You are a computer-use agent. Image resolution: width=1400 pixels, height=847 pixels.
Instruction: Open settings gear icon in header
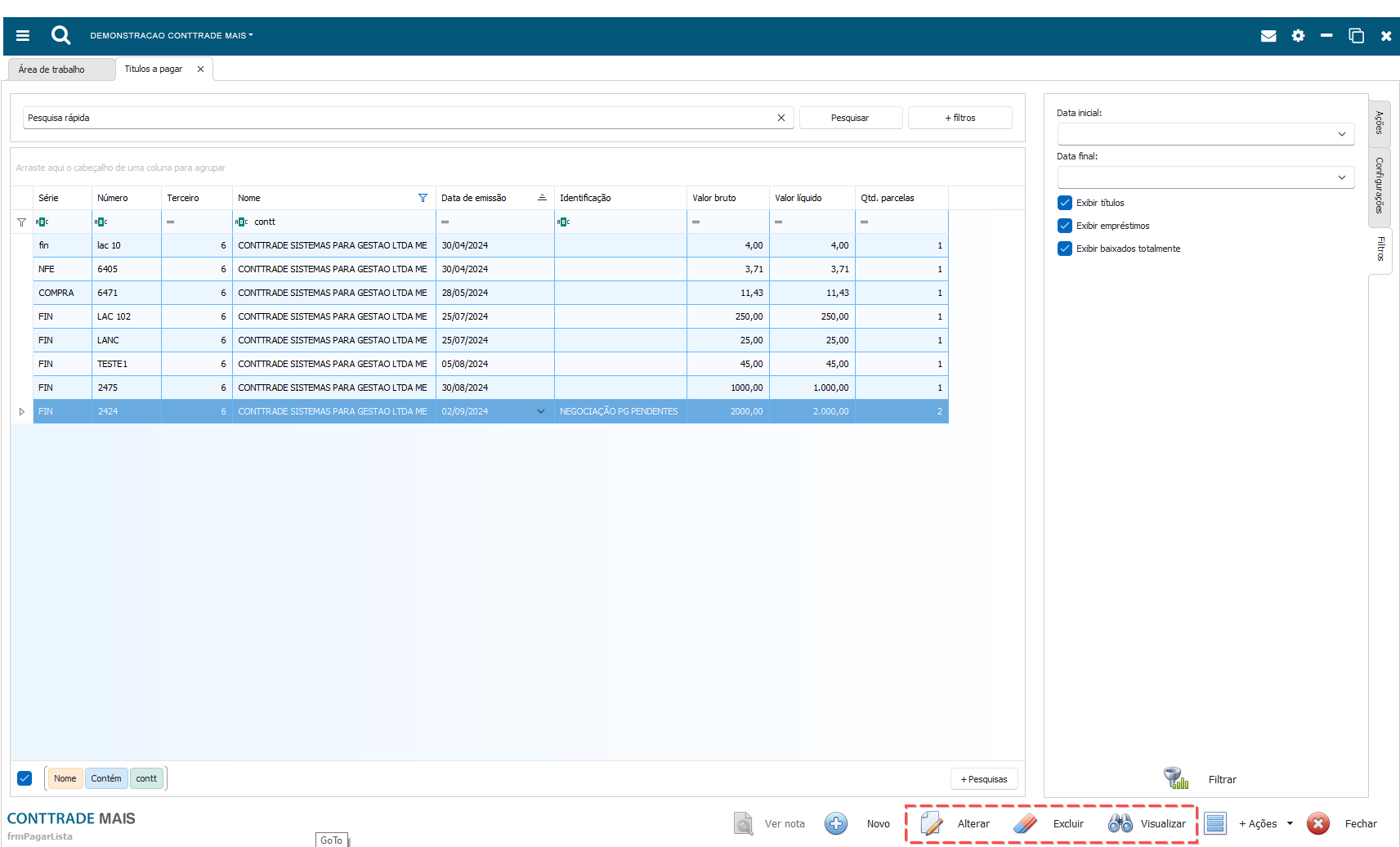(x=1298, y=36)
